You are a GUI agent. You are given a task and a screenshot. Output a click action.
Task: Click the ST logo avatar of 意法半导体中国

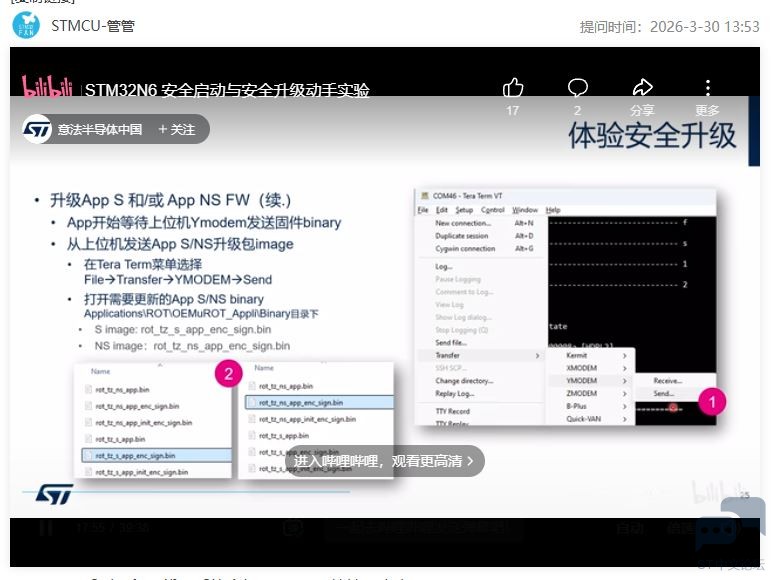tap(37, 129)
